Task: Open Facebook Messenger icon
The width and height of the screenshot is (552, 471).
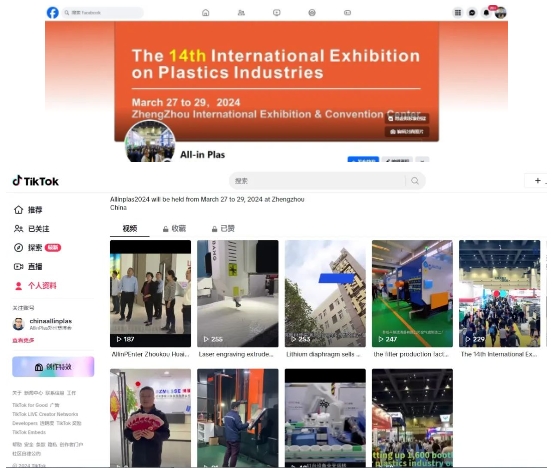Action: click(472, 13)
